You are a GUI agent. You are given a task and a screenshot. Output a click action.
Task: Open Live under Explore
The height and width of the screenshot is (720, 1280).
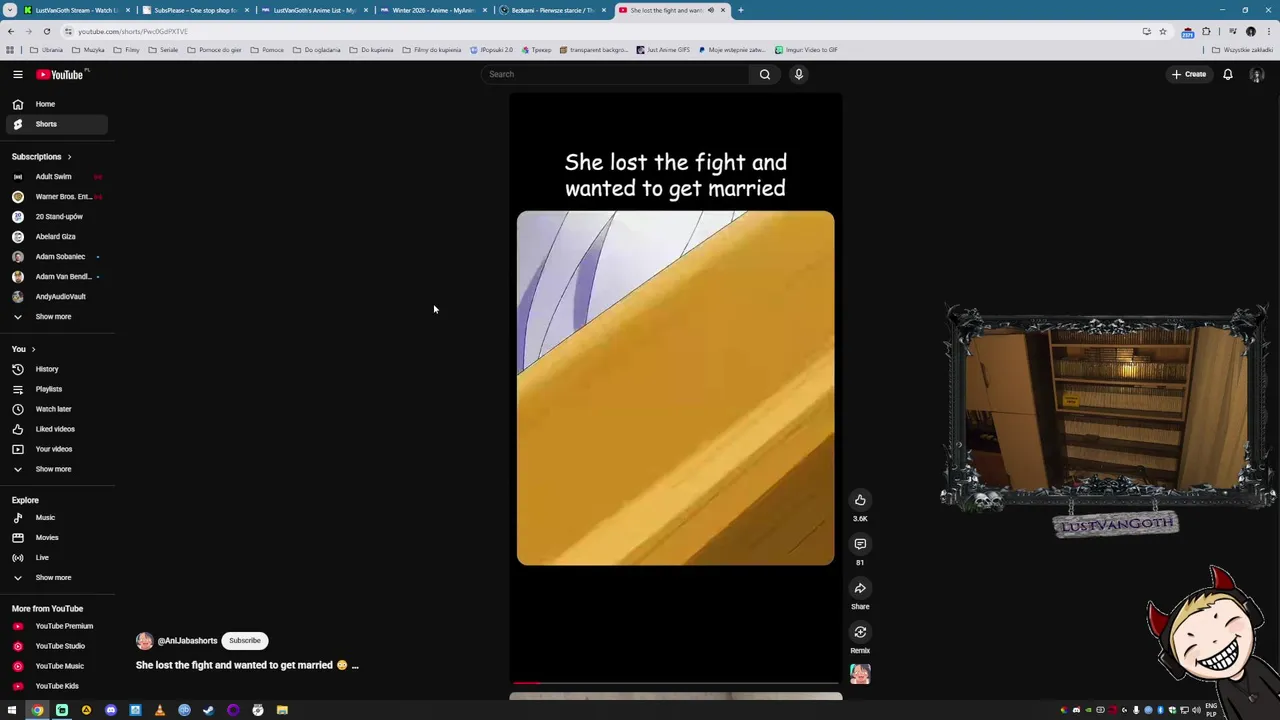[x=55, y=558]
